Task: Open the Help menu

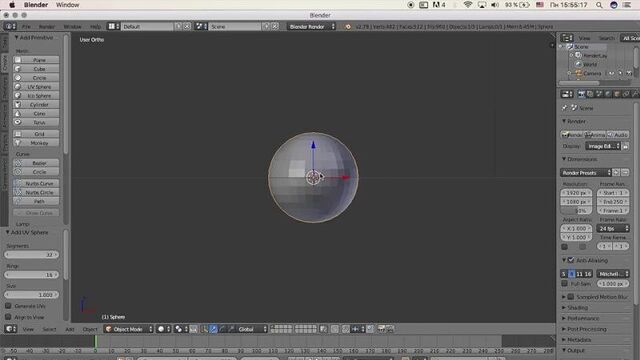Action: point(96,27)
